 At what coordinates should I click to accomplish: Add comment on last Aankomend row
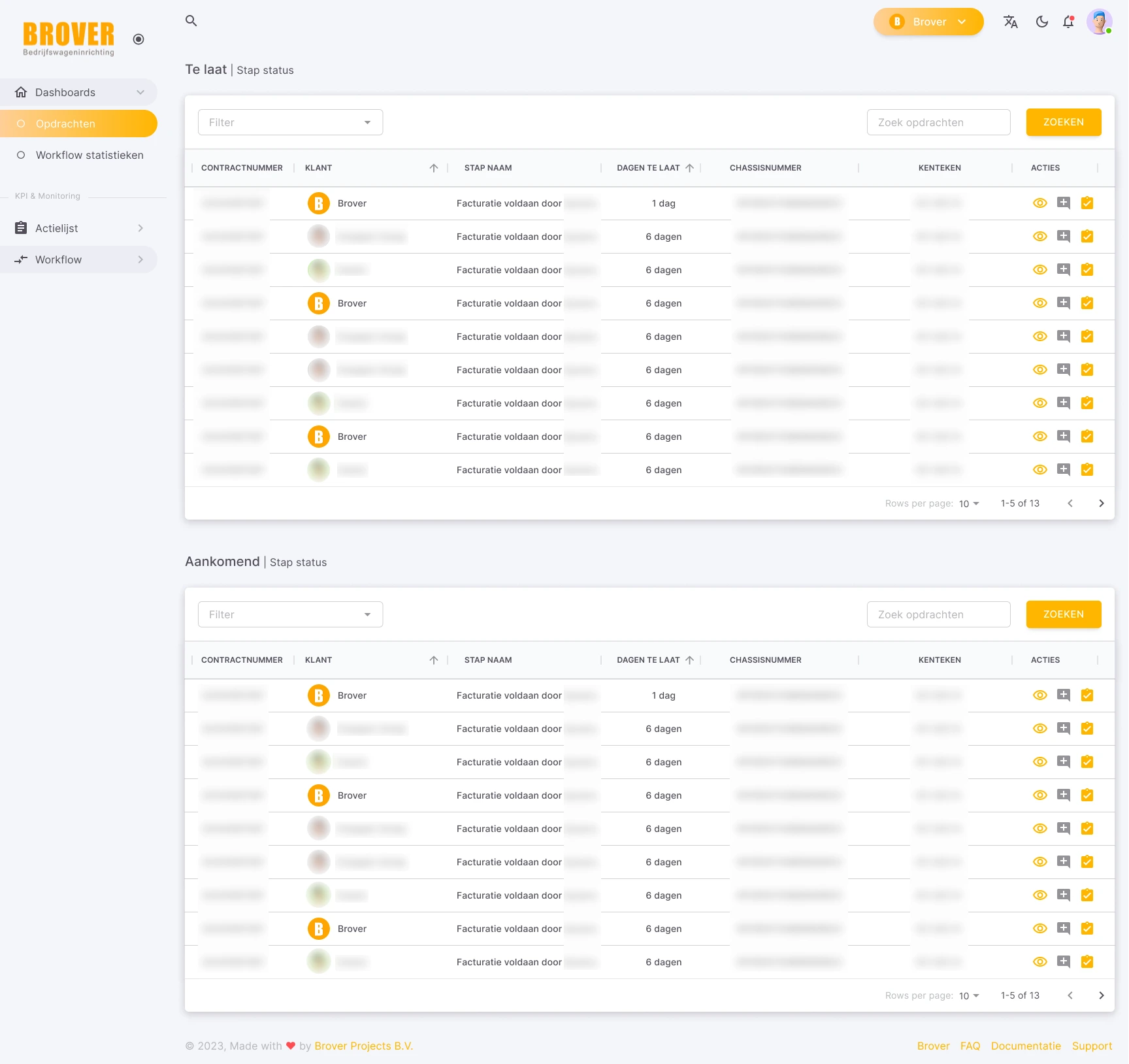[1064, 962]
